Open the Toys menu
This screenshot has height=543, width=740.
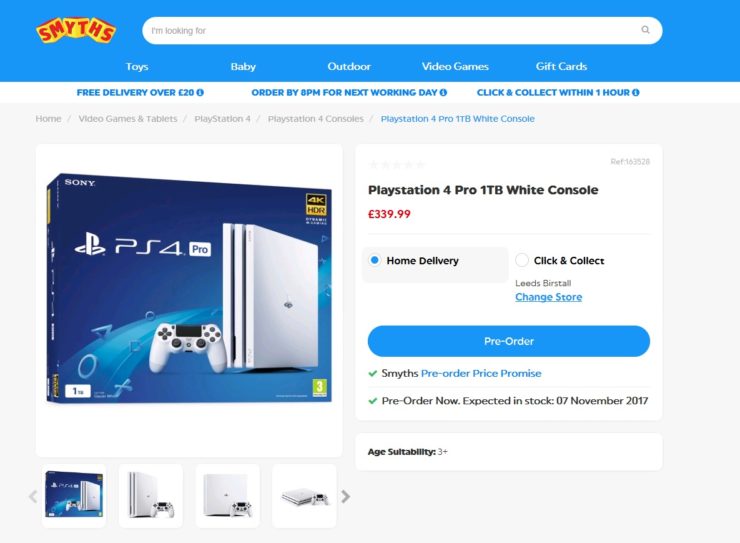click(x=137, y=67)
